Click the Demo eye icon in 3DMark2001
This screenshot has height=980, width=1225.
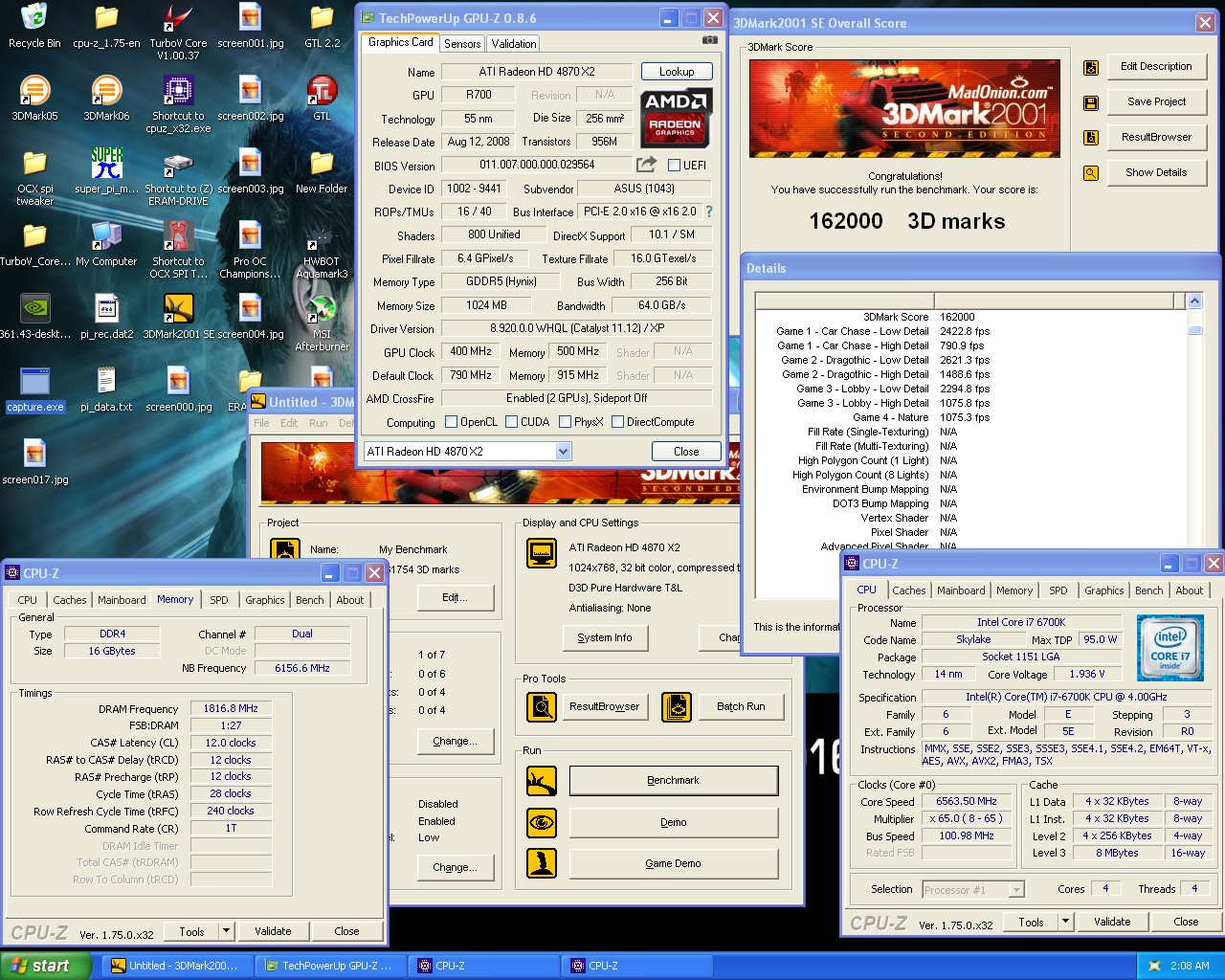click(542, 822)
